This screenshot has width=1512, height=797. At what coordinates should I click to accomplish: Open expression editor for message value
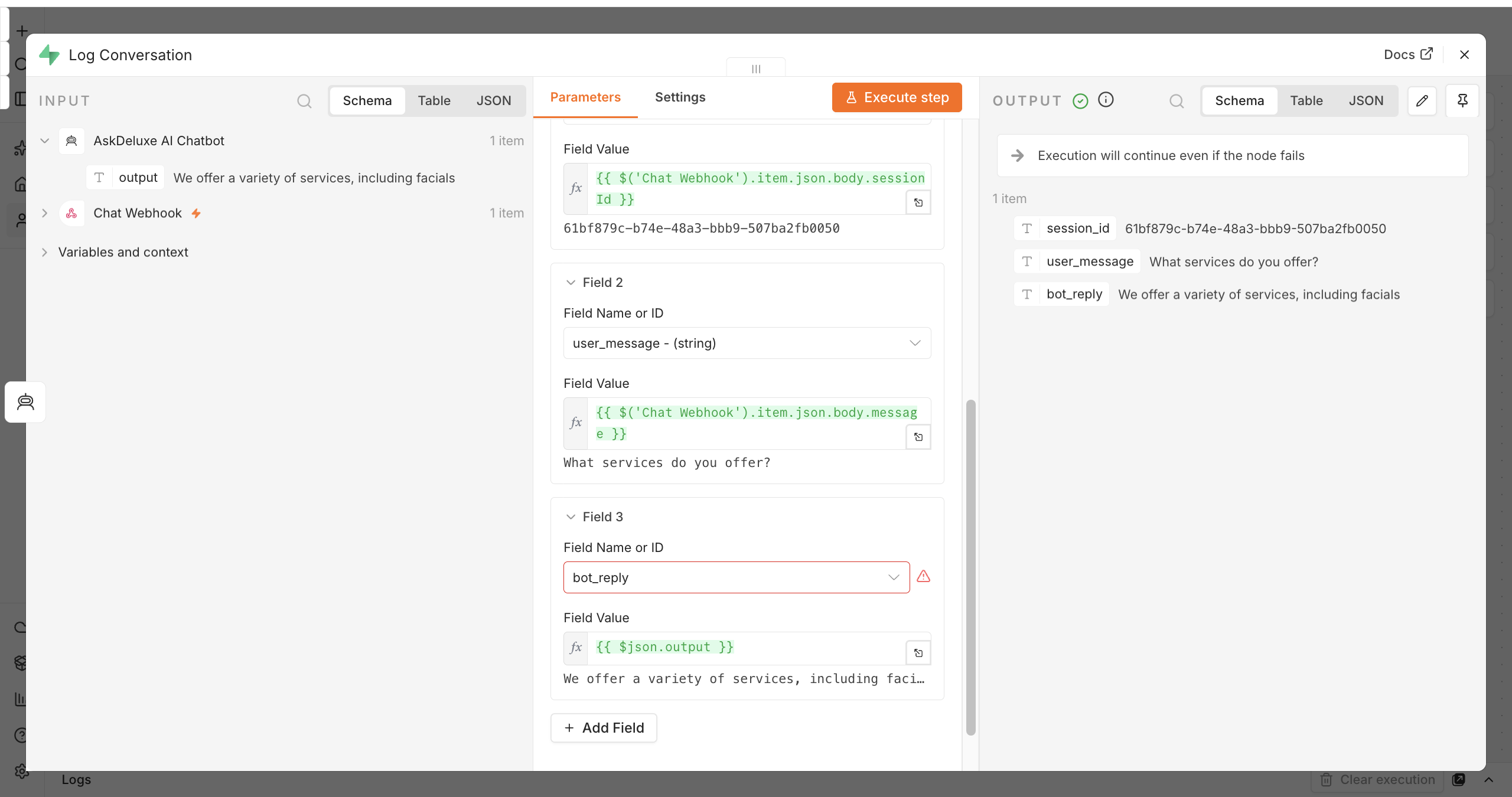pyautogui.click(x=918, y=437)
